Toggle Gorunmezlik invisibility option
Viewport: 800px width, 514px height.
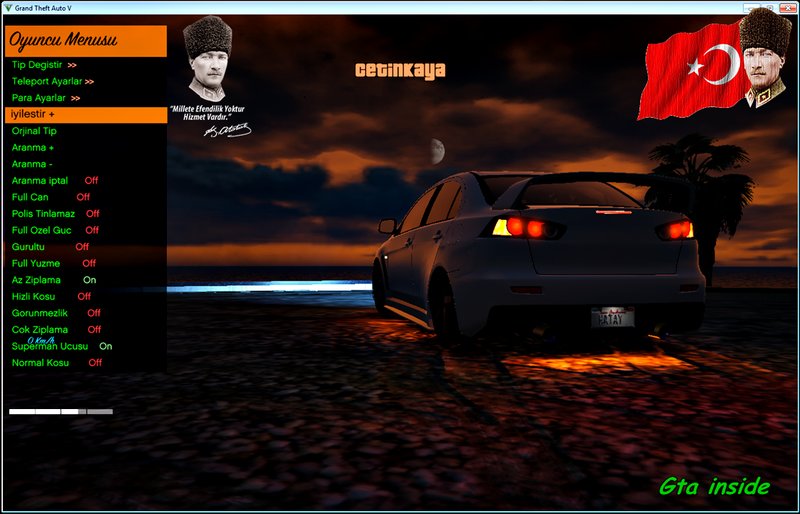tap(56, 313)
